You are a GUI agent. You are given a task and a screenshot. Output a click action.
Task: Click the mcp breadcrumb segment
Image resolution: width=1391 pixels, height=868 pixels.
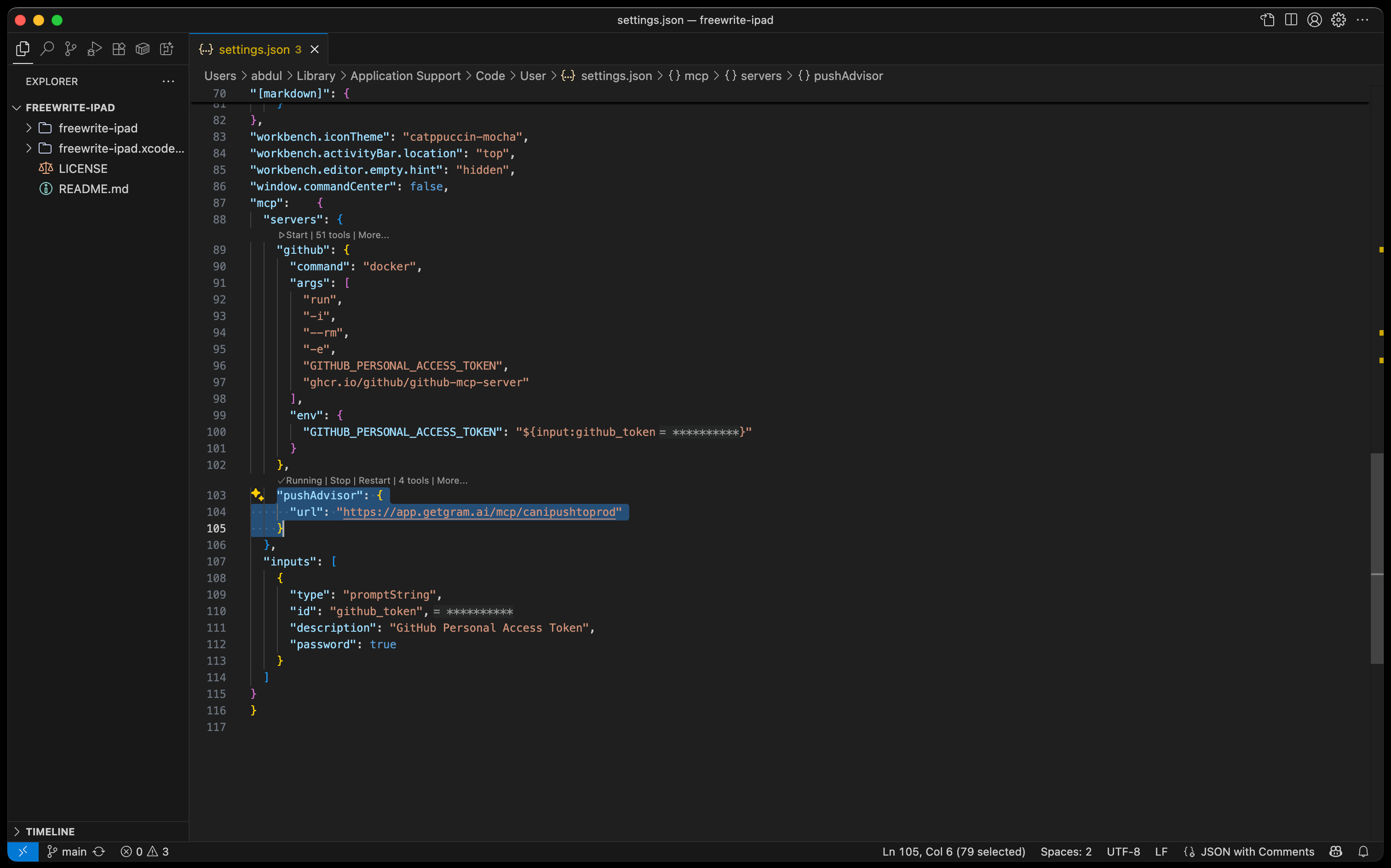point(689,76)
